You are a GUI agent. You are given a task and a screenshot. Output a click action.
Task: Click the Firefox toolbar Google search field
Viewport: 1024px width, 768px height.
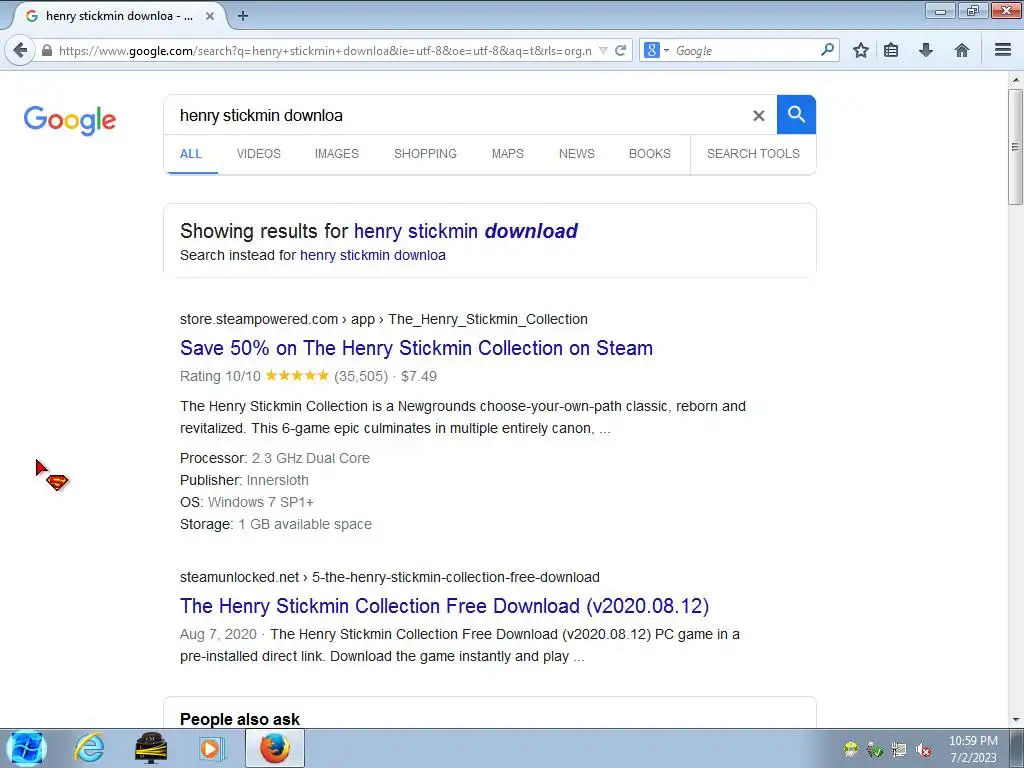click(744, 50)
